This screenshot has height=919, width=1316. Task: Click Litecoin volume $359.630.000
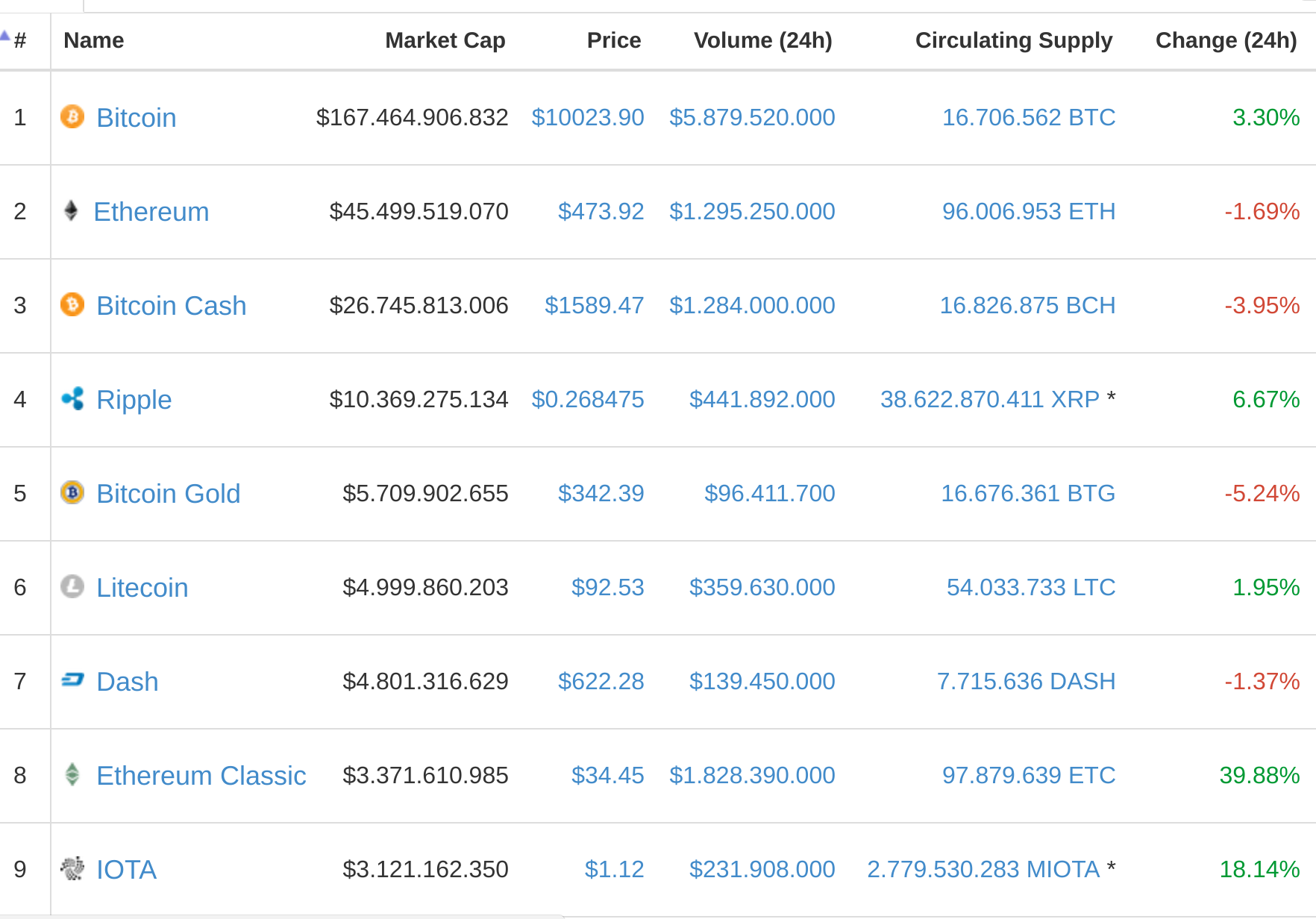[762, 587]
